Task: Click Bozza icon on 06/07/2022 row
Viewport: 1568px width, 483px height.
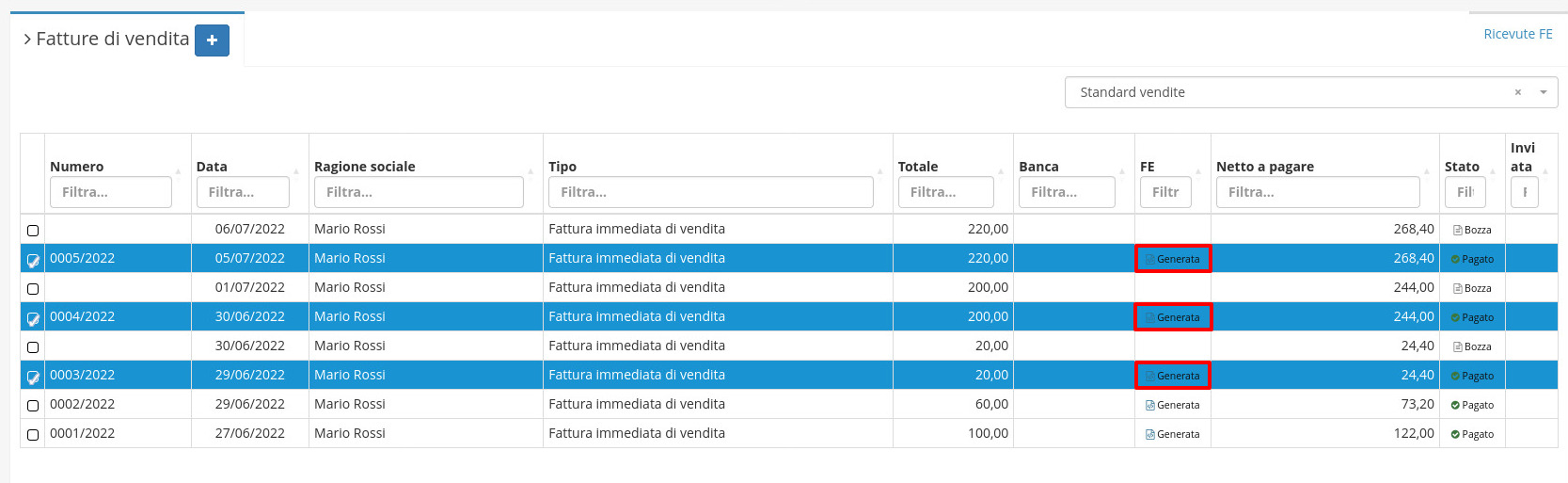Action: (x=1457, y=230)
